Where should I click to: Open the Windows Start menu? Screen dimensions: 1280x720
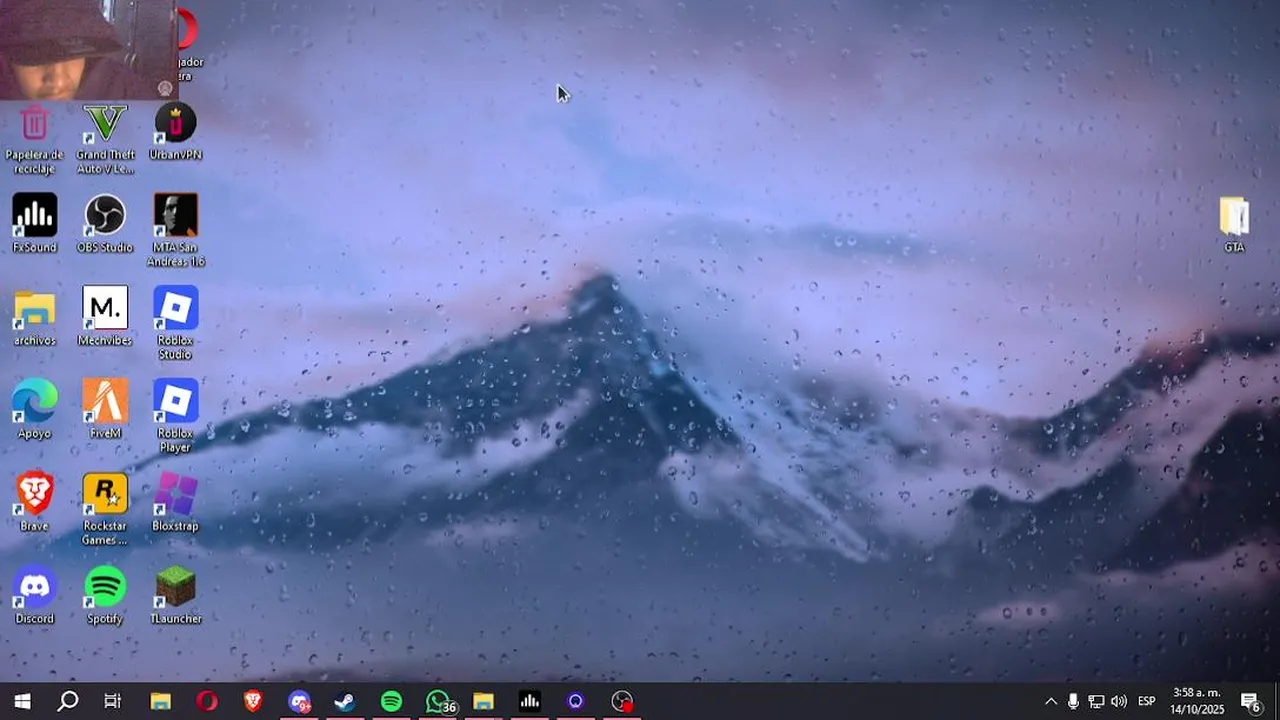tap(22, 701)
